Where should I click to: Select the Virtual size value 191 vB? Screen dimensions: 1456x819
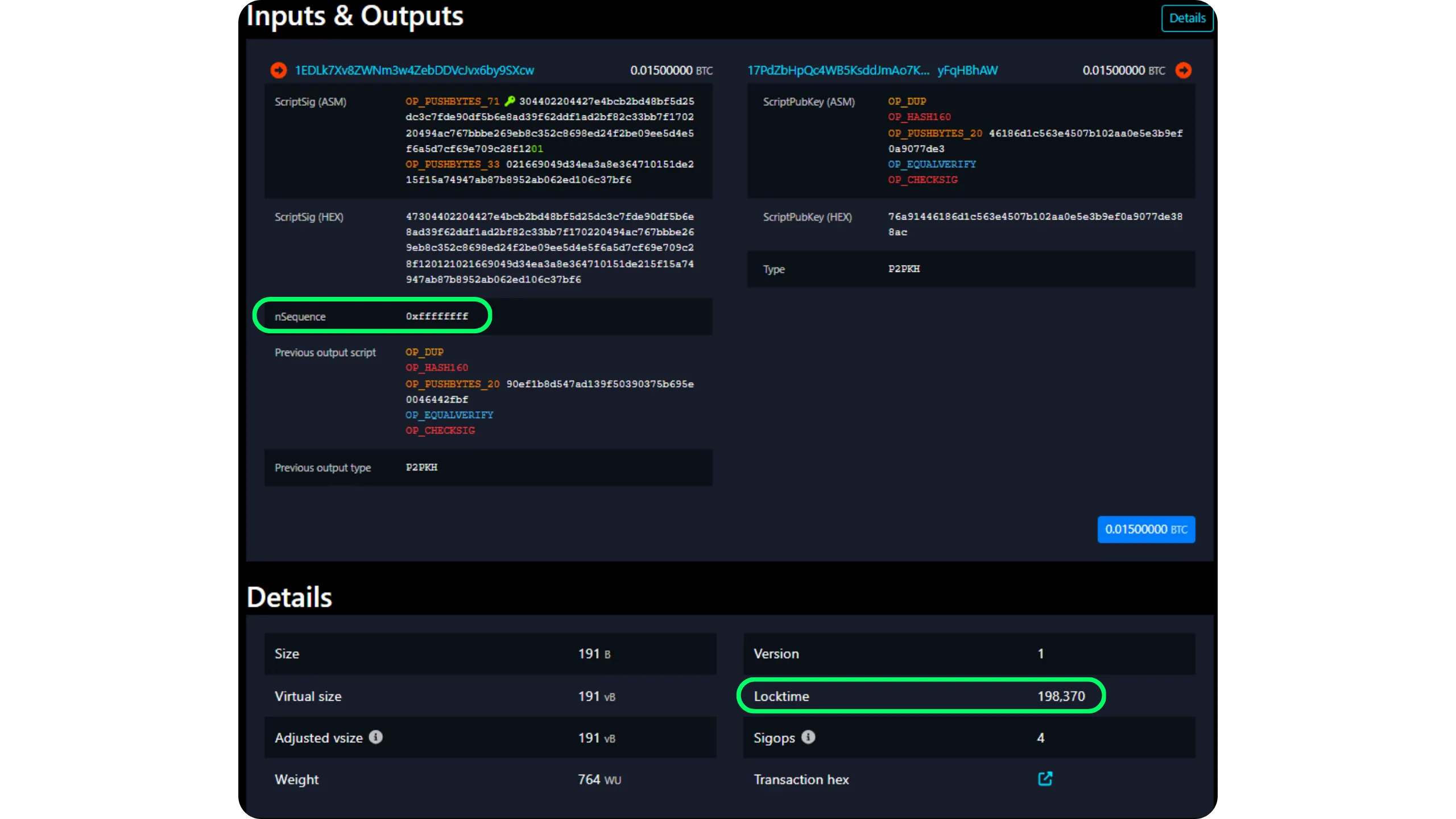point(597,696)
